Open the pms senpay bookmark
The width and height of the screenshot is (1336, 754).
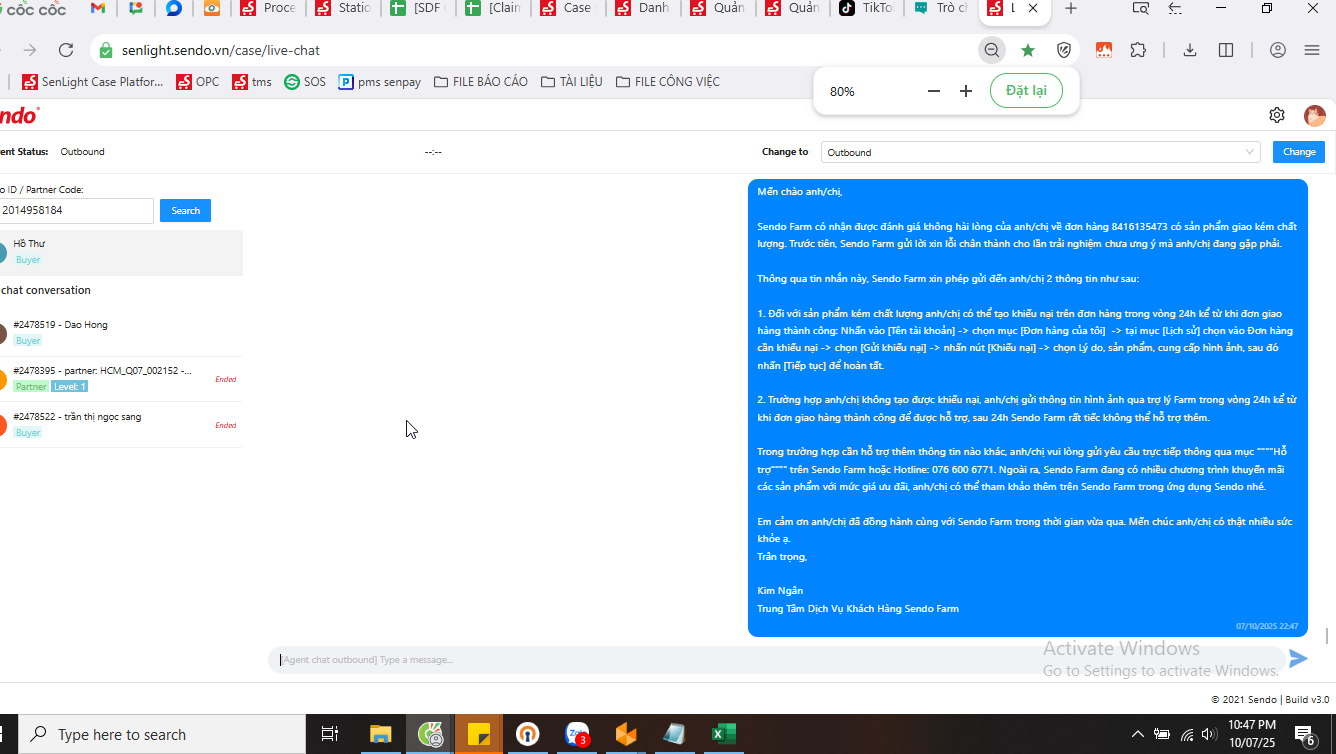[x=380, y=82]
